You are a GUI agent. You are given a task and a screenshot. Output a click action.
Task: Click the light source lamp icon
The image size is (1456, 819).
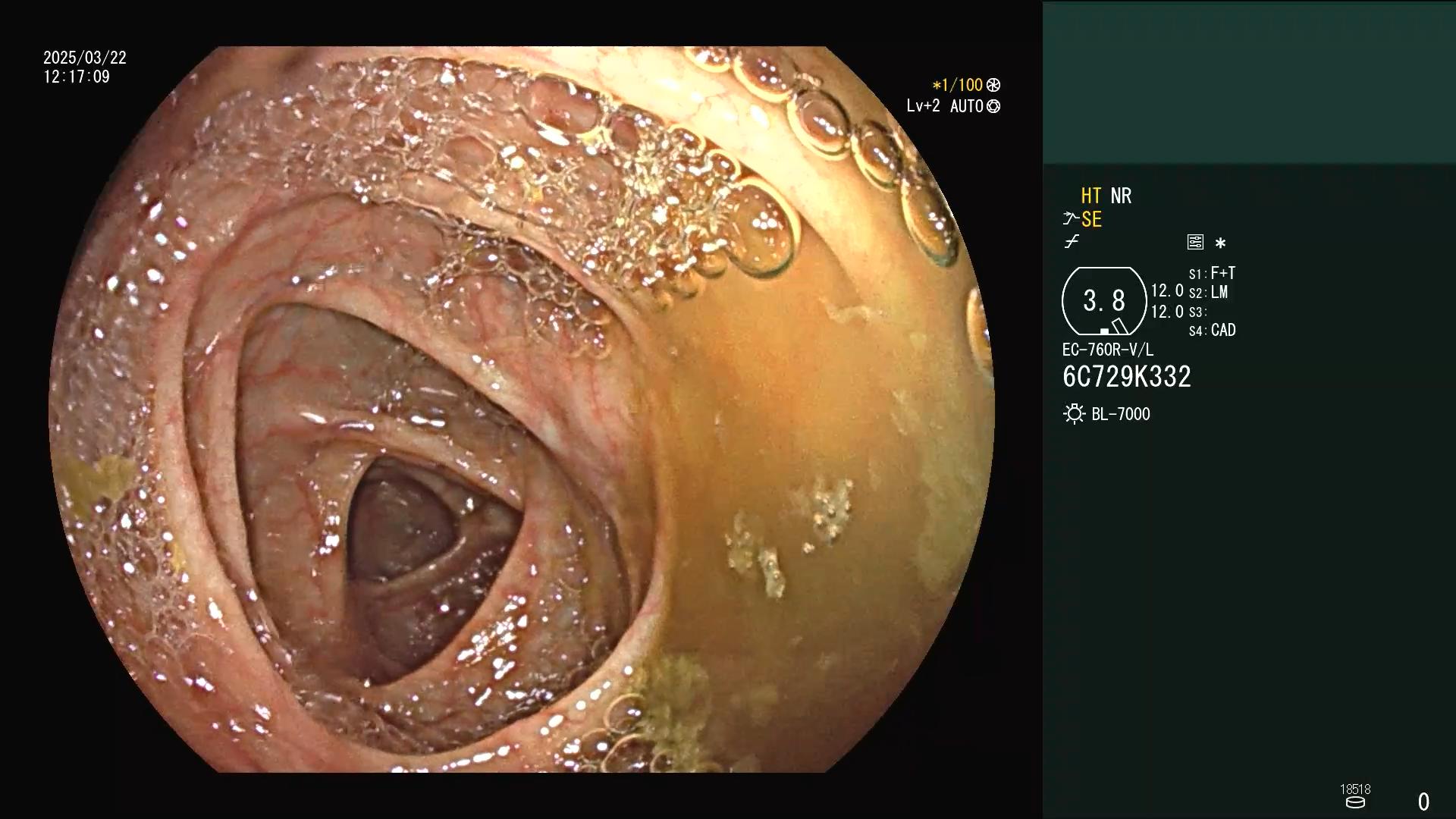1074,414
